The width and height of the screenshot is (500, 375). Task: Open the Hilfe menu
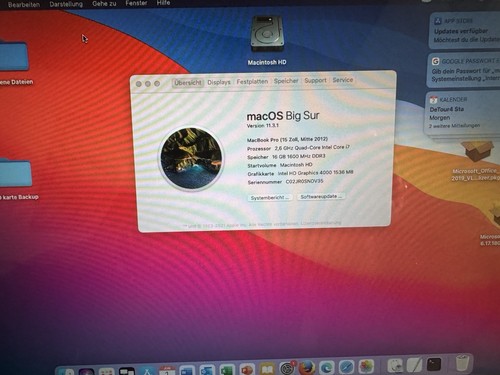pos(163,3)
